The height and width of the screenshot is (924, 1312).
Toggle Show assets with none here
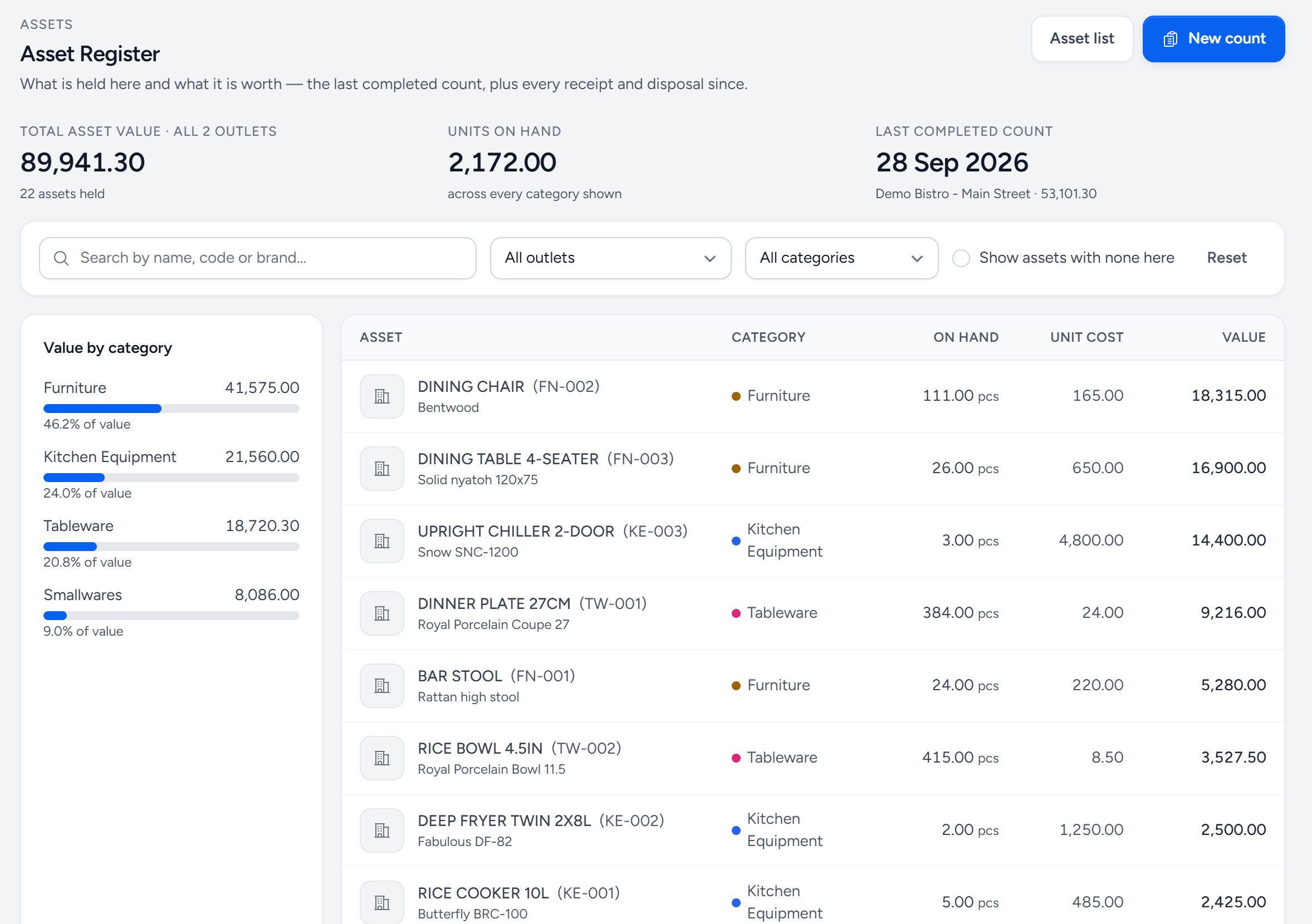(x=961, y=258)
